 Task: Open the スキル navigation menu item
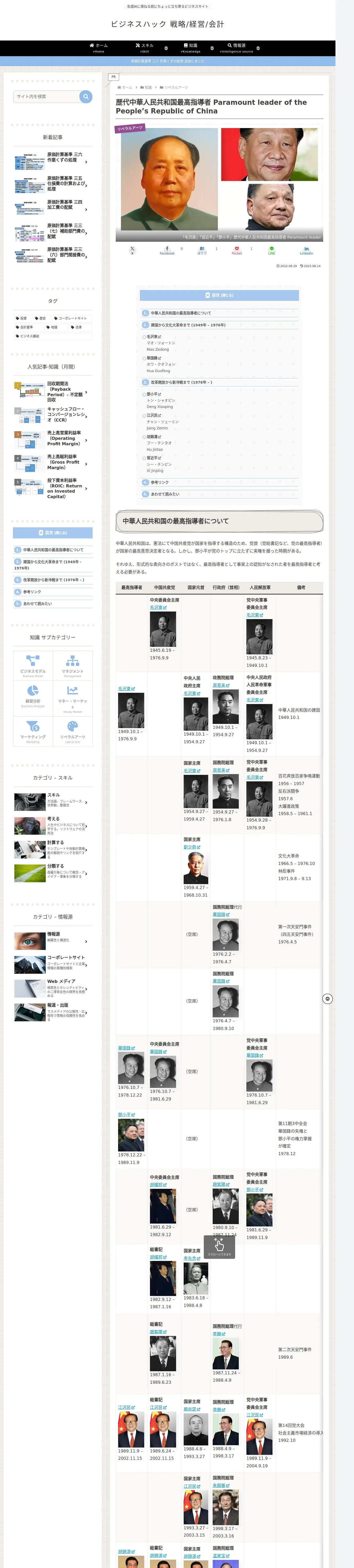point(145,48)
